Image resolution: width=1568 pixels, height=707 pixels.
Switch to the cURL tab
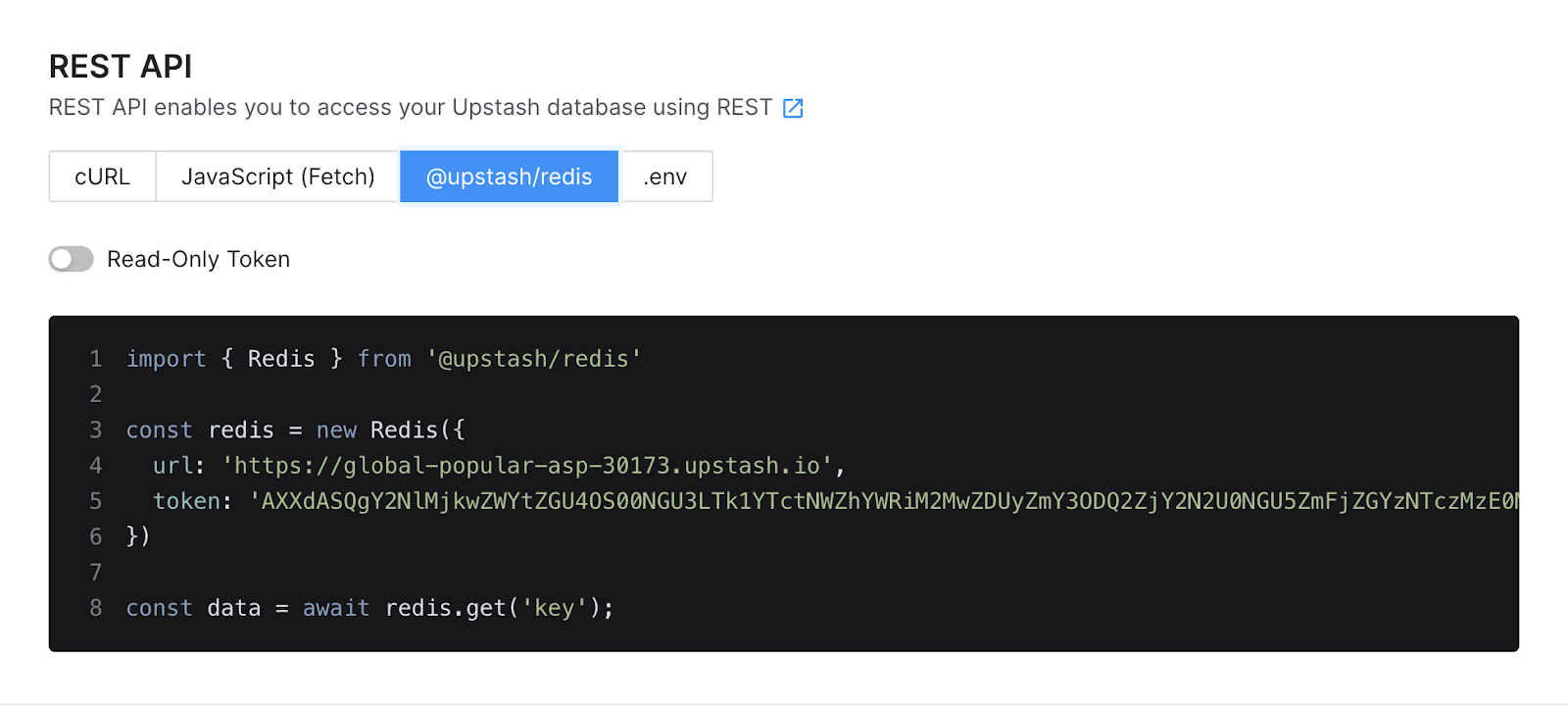[103, 177]
